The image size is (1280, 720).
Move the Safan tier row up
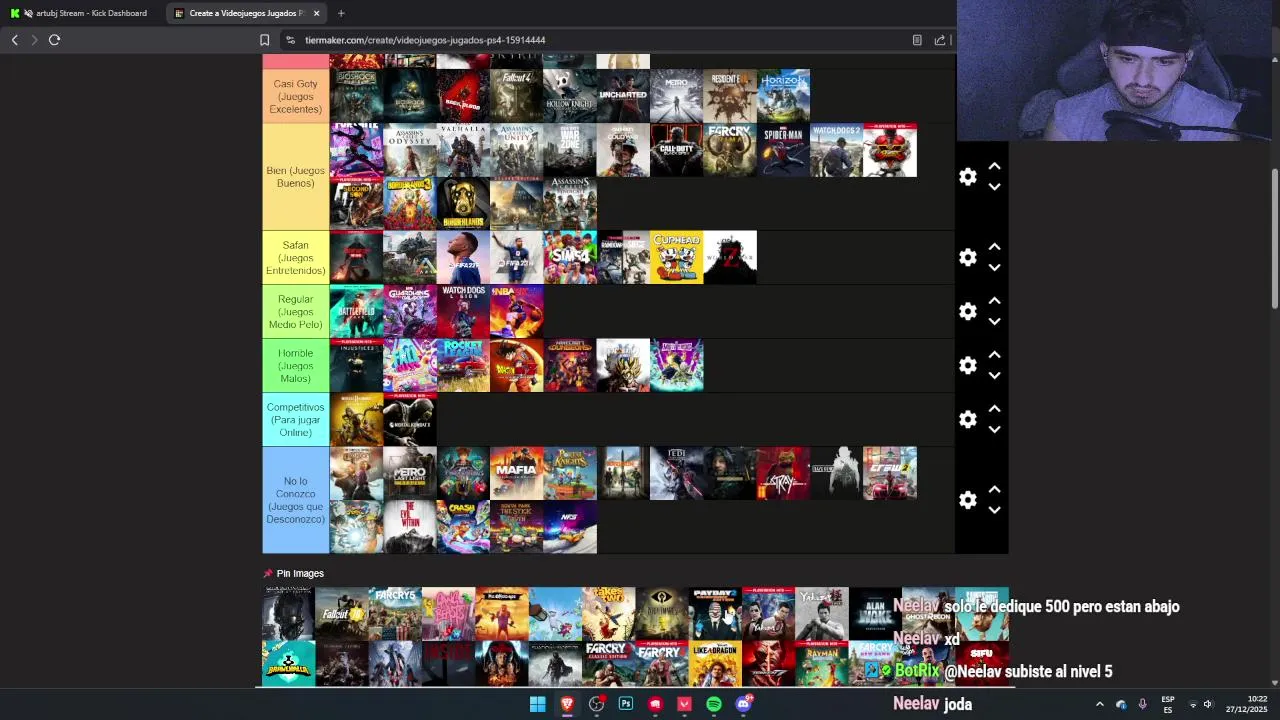click(994, 248)
